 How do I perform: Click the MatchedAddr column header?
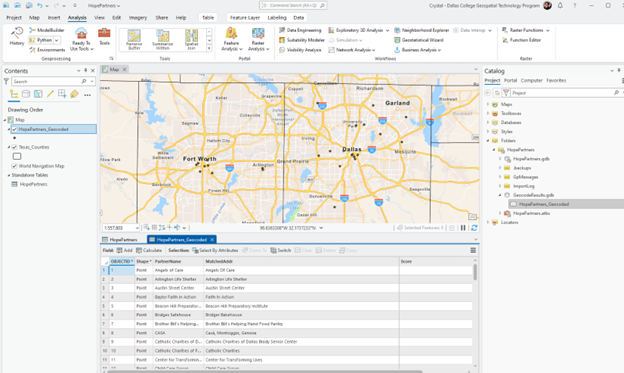pos(301,262)
